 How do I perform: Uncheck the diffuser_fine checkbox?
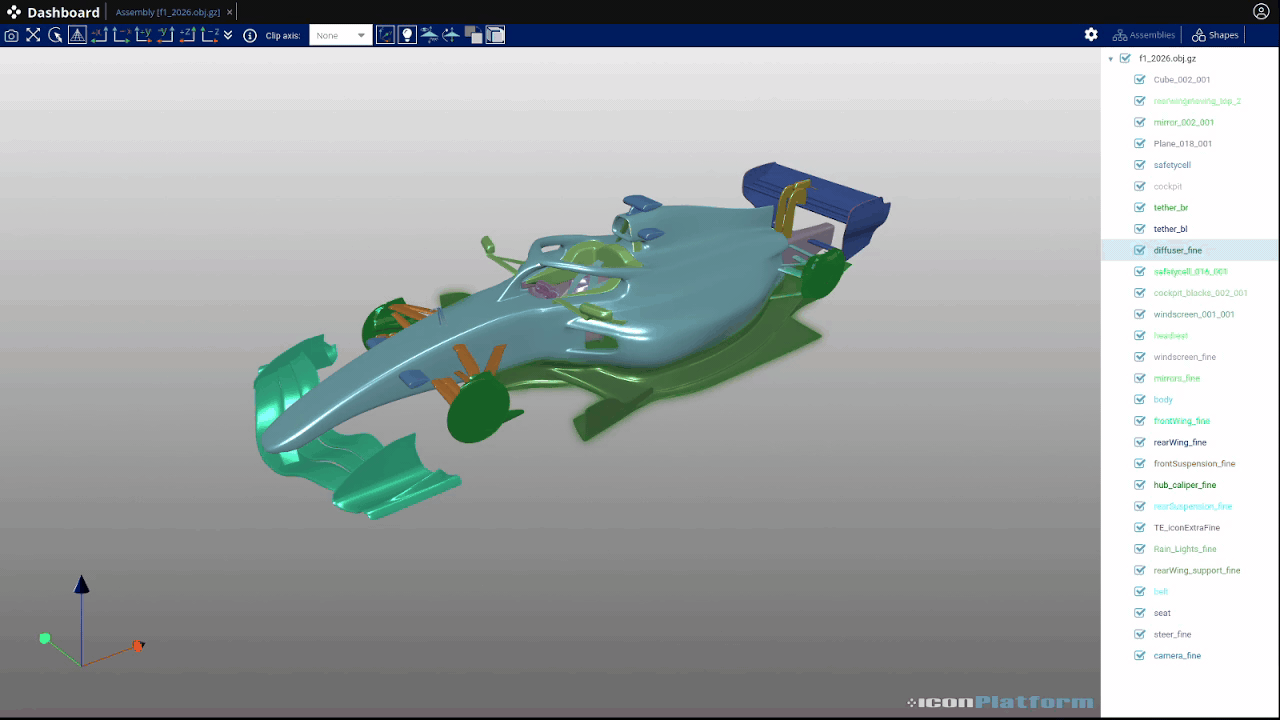pos(1140,250)
